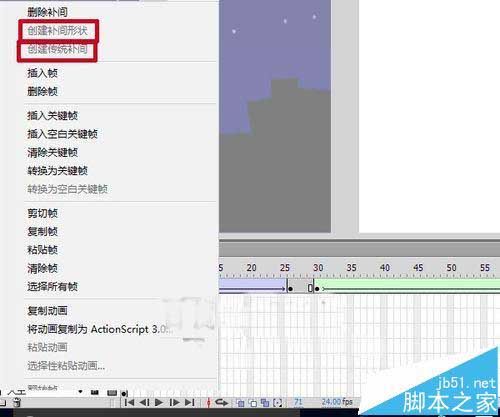The image size is (500, 417).
Task: Enable onion skin outlines icon
Action: tap(253, 403)
